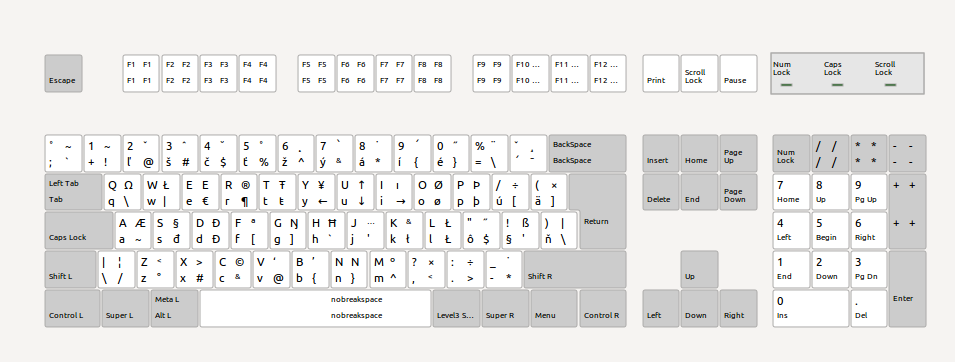Image resolution: width=955 pixels, height=362 pixels.
Task: Click the Q Ω key
Action: pyautogui.click(x=122, y=192)
